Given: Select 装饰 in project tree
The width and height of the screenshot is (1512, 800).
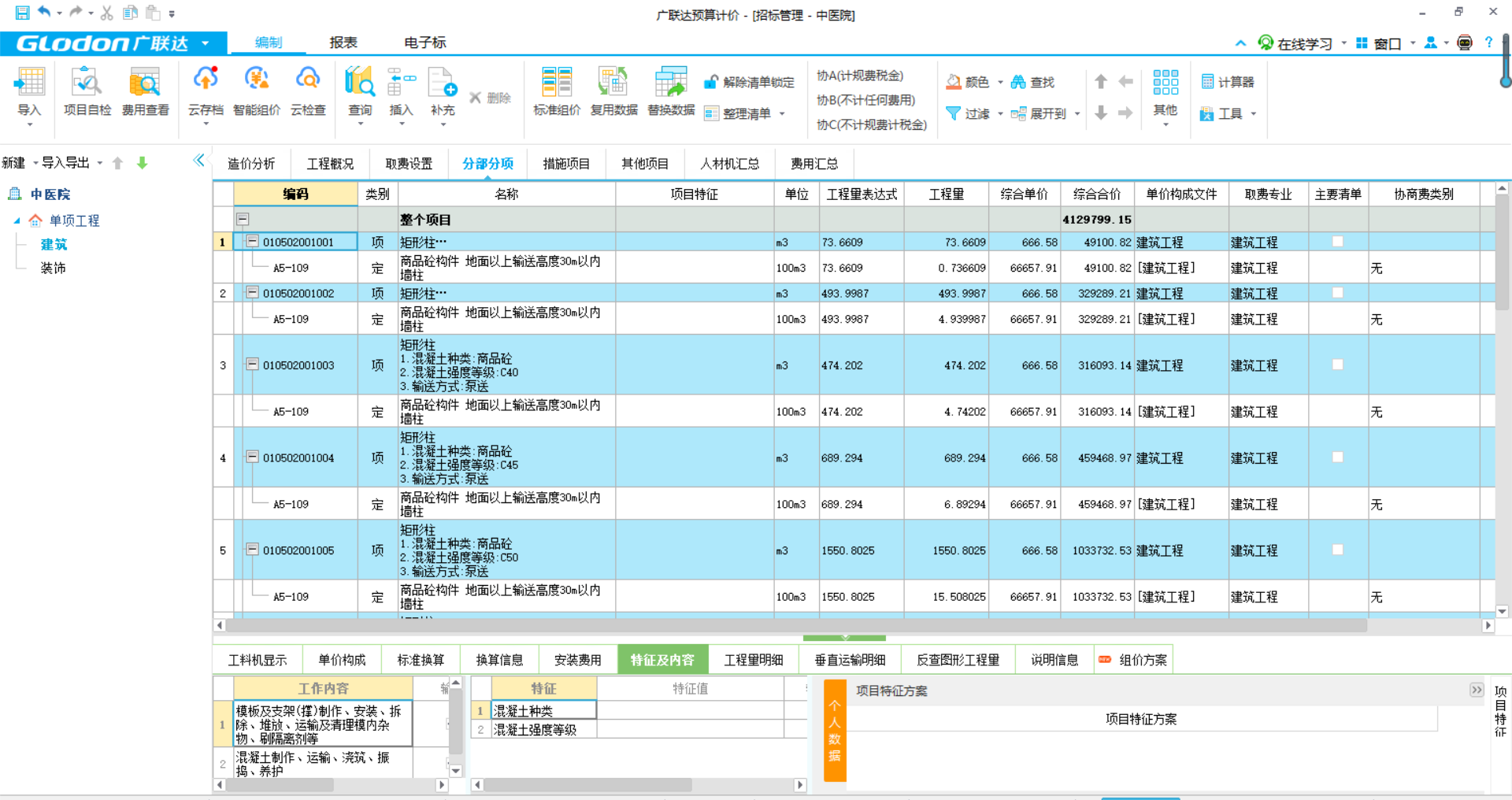Looking at the screenshot, I should pyautogui.click(x=54, y=269).
